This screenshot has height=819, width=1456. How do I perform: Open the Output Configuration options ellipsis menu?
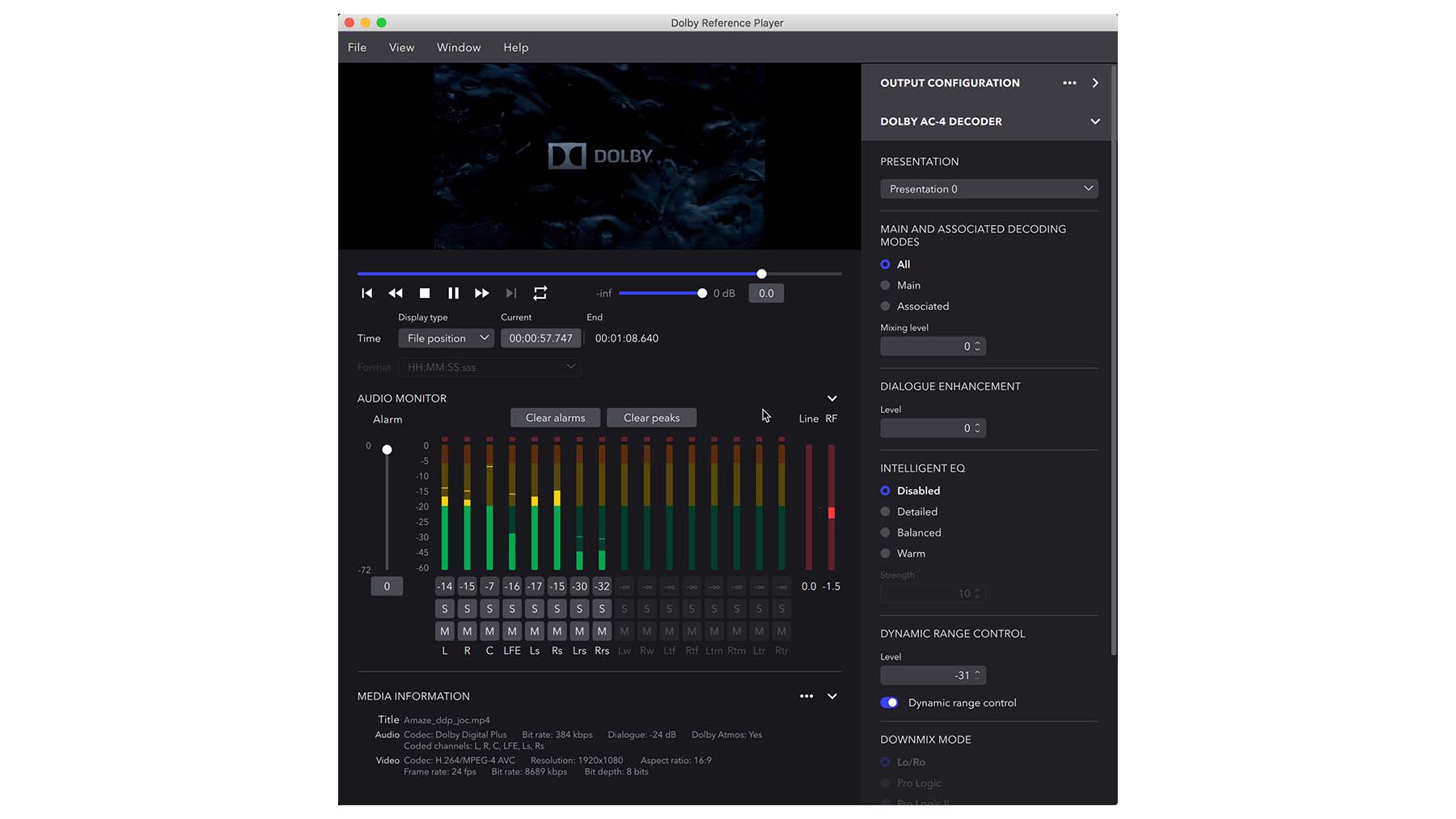1069,83
